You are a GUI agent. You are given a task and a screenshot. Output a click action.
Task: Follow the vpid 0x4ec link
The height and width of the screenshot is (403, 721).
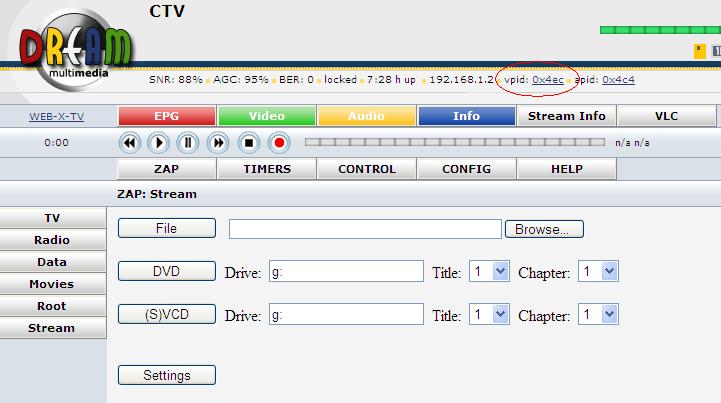548,80
